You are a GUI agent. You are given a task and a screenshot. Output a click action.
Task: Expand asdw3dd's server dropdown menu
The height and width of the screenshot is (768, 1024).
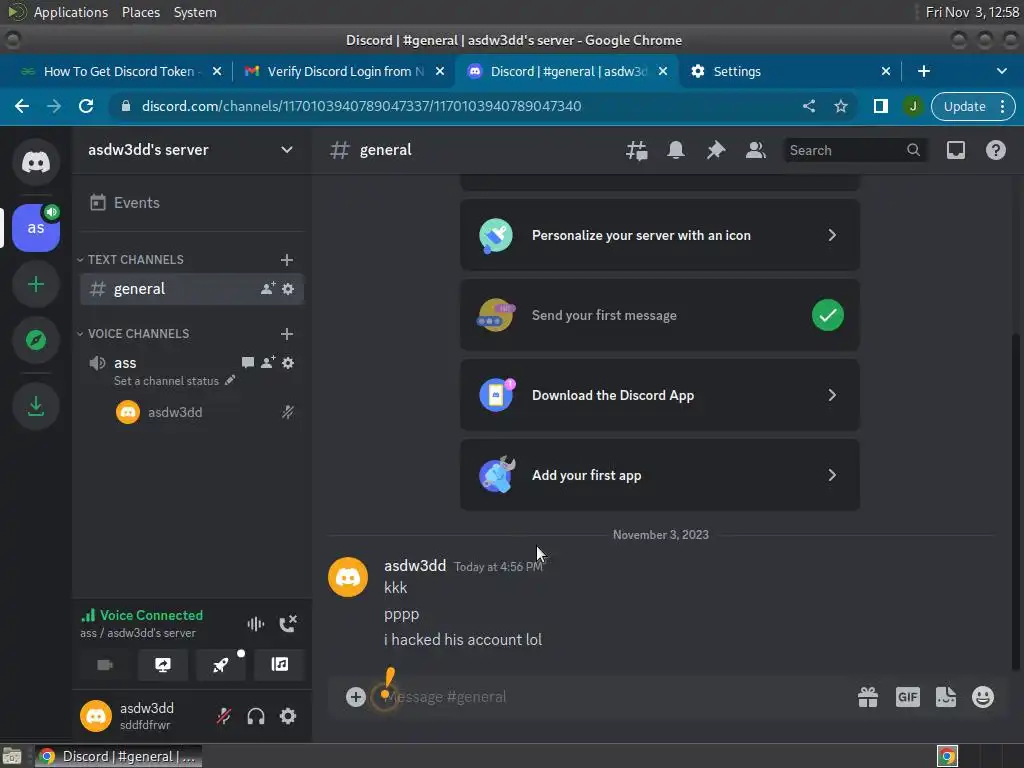(287, 150)
